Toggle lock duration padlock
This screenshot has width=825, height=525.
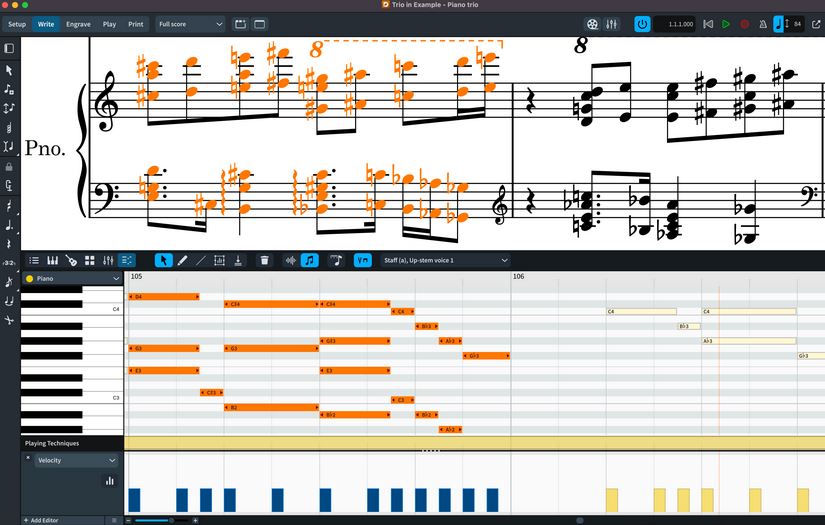pyautogui.click(x=9, y=167)
